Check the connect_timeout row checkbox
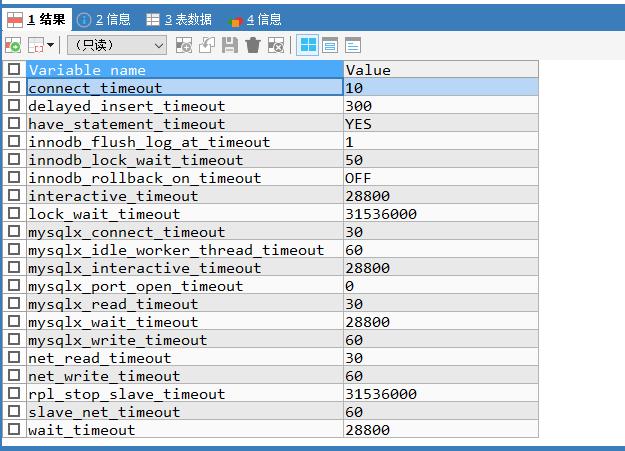 [14, 87]
